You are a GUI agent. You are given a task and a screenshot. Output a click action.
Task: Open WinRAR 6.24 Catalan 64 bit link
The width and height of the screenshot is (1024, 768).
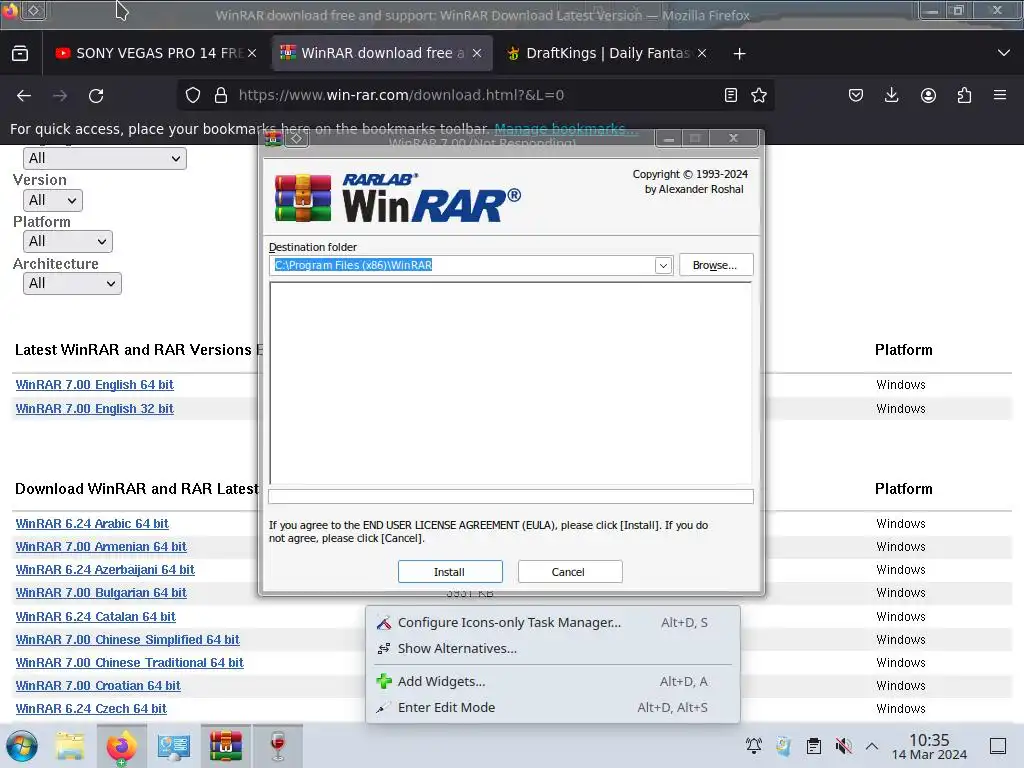(x=95, y=616)
